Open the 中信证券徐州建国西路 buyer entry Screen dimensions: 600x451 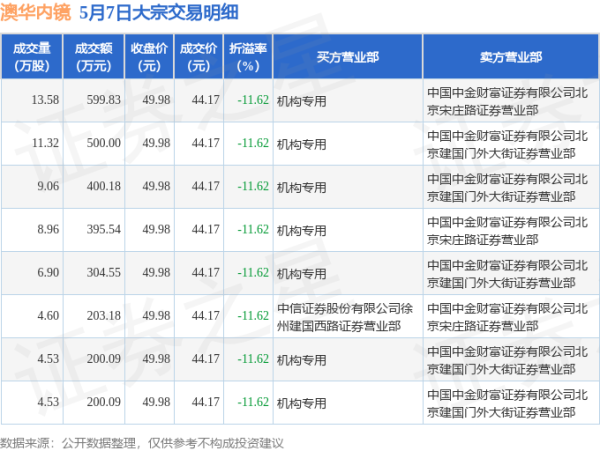tap(344, 315)
